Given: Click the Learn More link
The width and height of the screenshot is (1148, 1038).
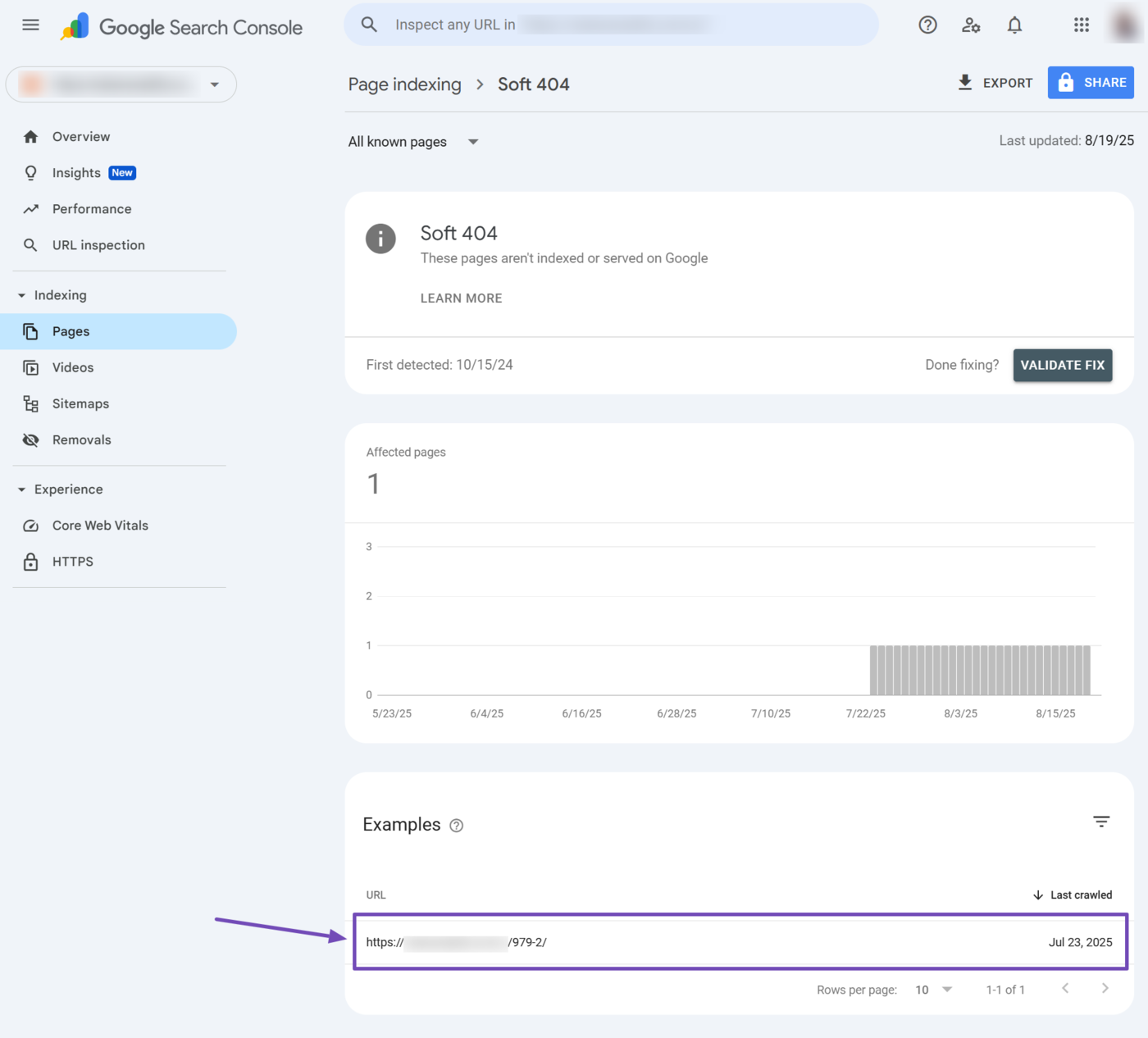Looking at the screenshot, I should 462,298.
